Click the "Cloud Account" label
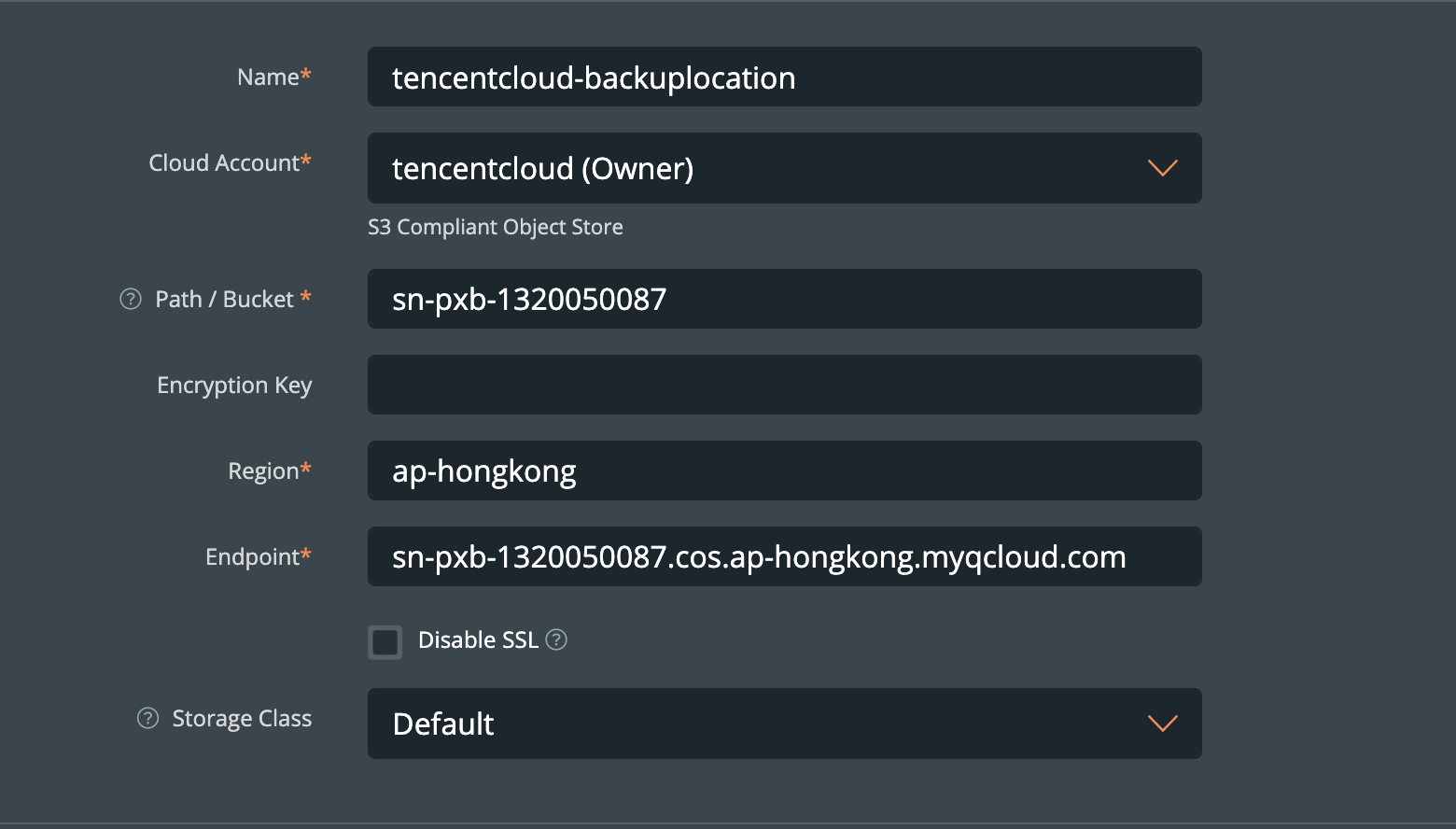The image size is (1456, 829). (x=224, y=163)
